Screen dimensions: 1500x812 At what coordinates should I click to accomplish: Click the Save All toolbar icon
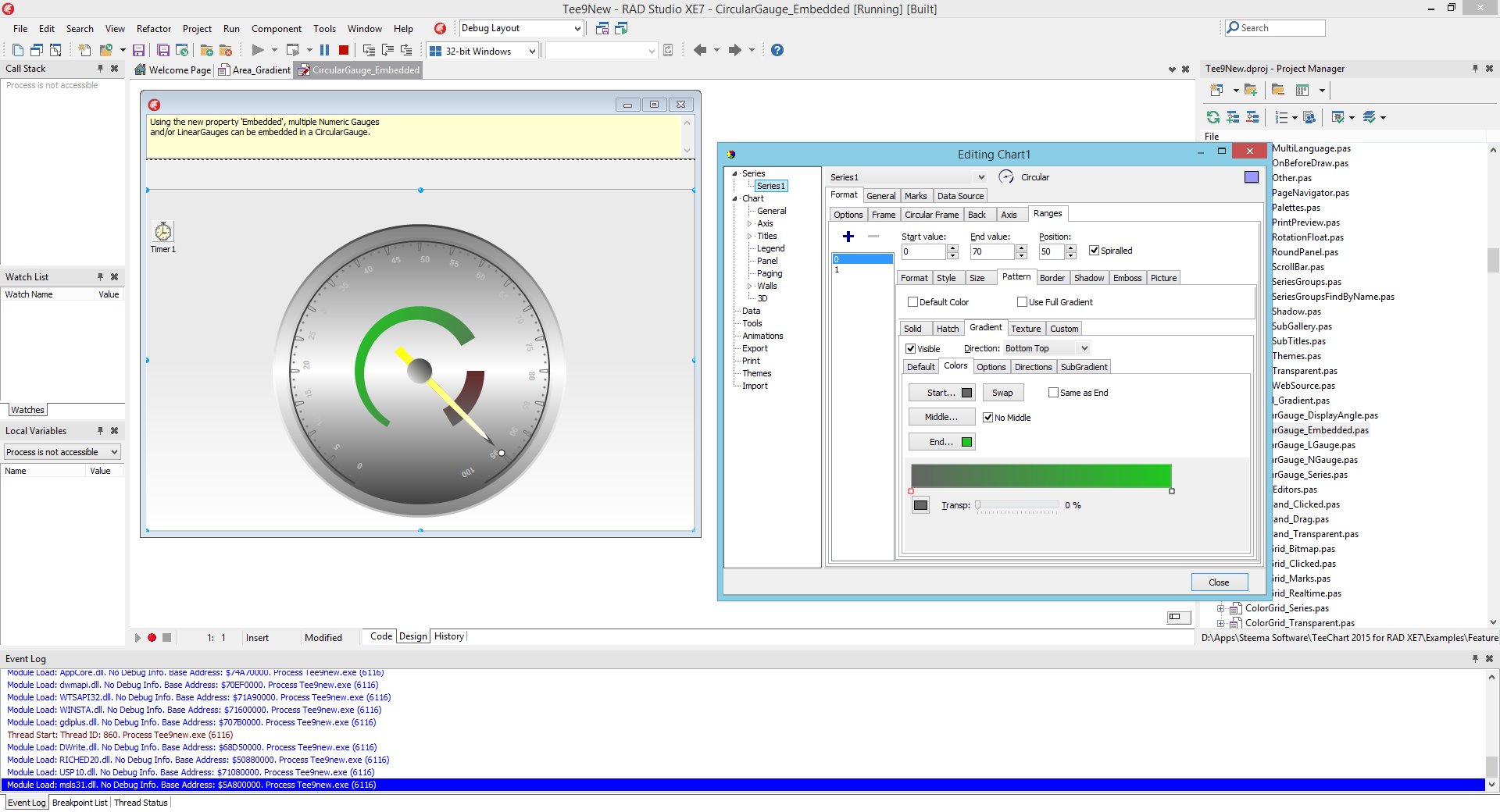(x=163, y=50)
